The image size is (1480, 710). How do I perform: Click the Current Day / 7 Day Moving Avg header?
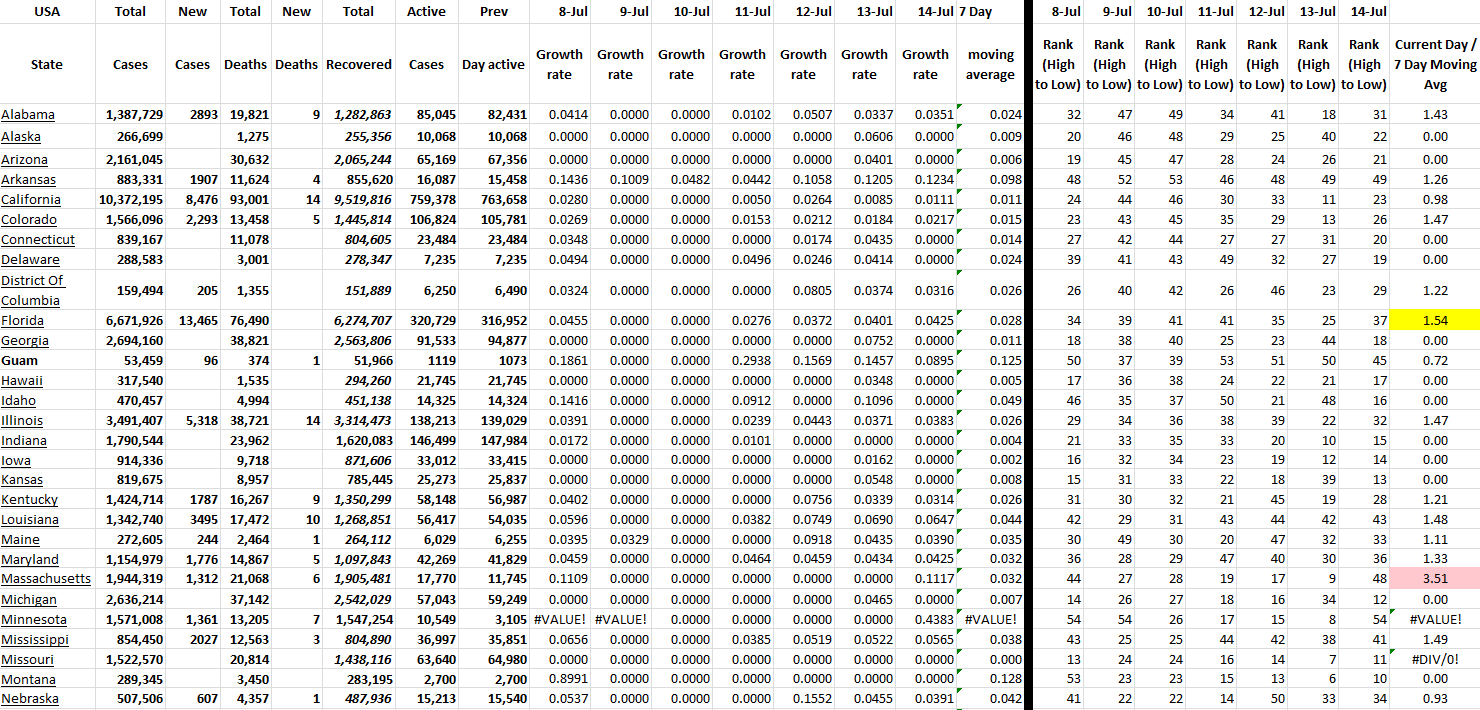pos(1434,64)
